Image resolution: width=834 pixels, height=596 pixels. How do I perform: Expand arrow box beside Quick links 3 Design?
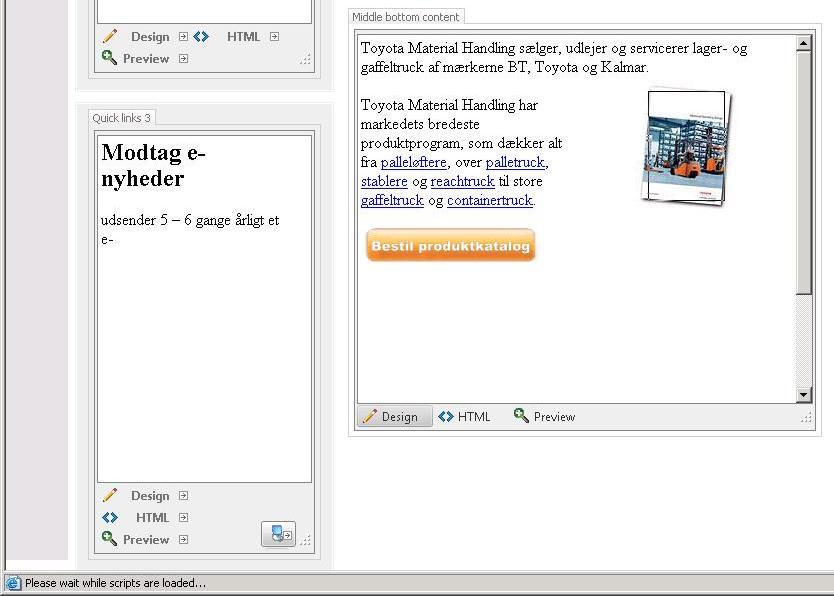pyautogui.click(x=184, y=496)
